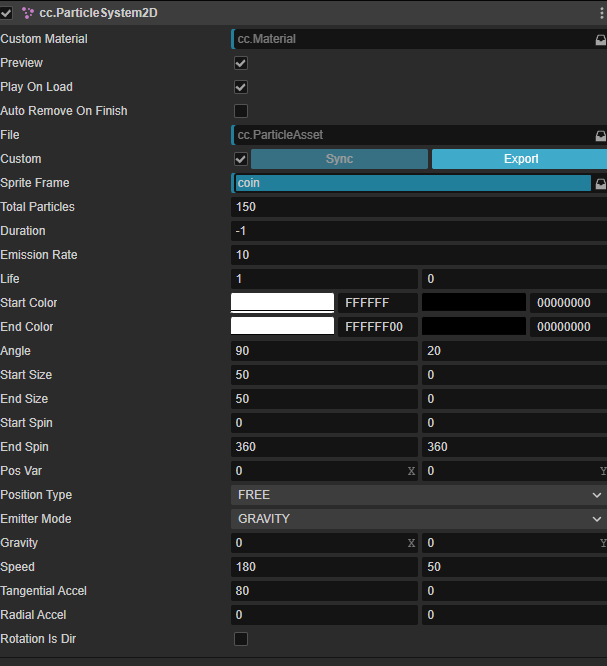The width and height of the screenshot is (607, 666).
Task: Uncheck the Preview checkbox
Action: [240, 63]
